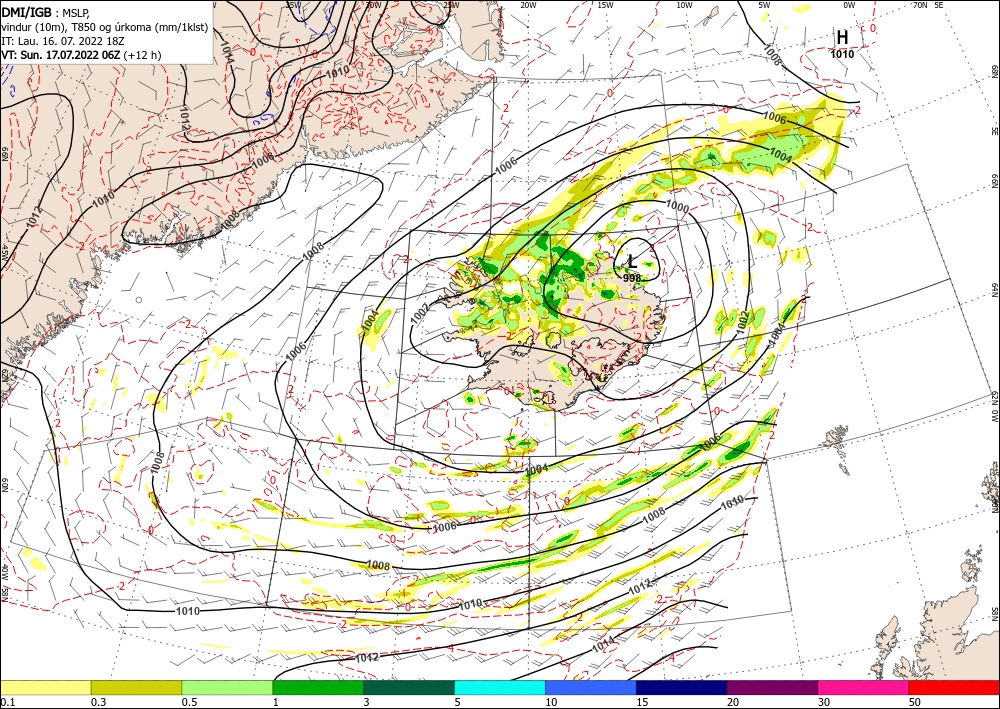The image size is (1000, 709).
Task: Select the "IT: Lau. 16. 07. 2022 18Z" line
Action: click(x=64, y=41)
